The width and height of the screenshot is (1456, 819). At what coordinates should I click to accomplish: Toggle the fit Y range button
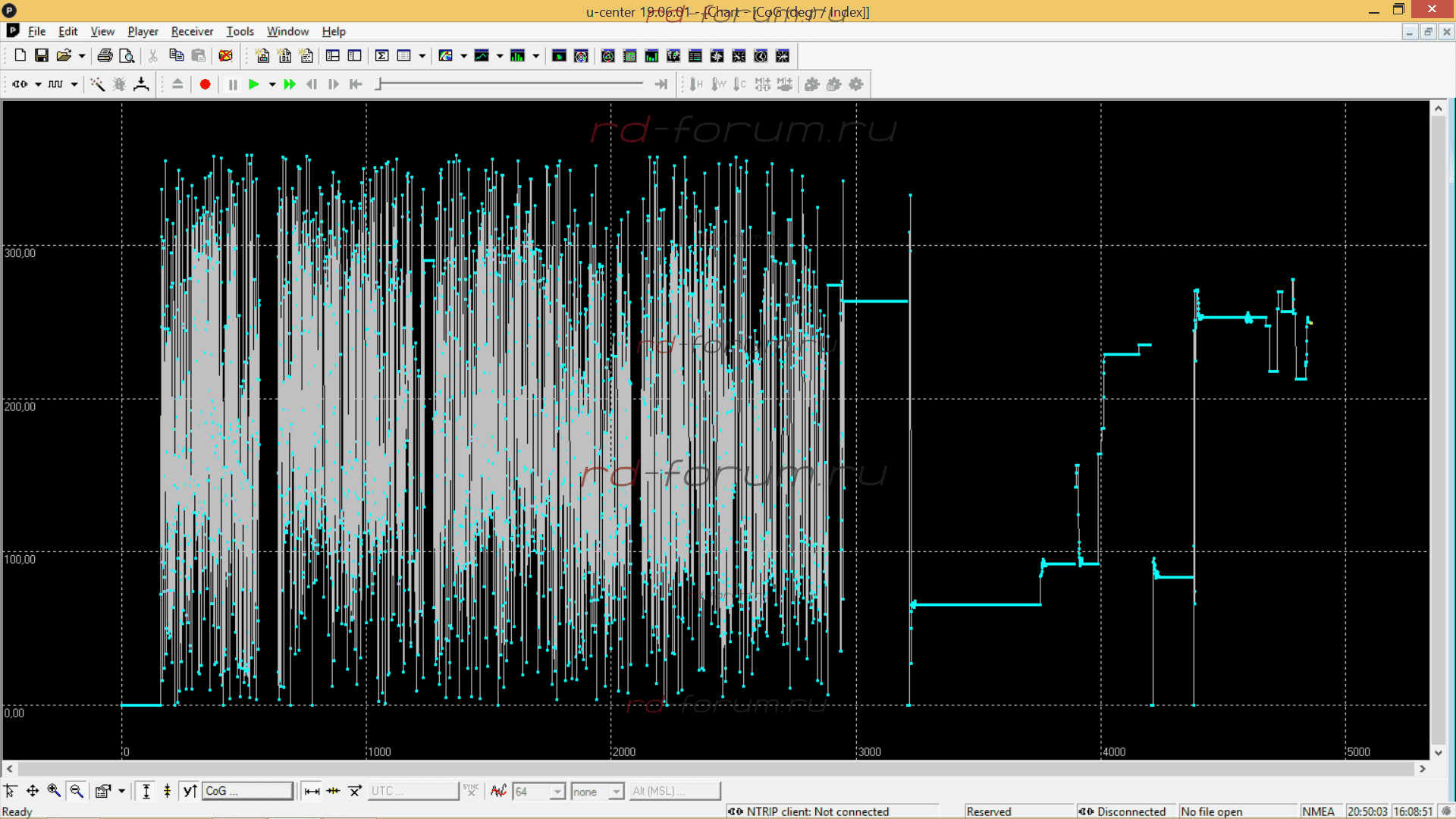tap(146, 791)
